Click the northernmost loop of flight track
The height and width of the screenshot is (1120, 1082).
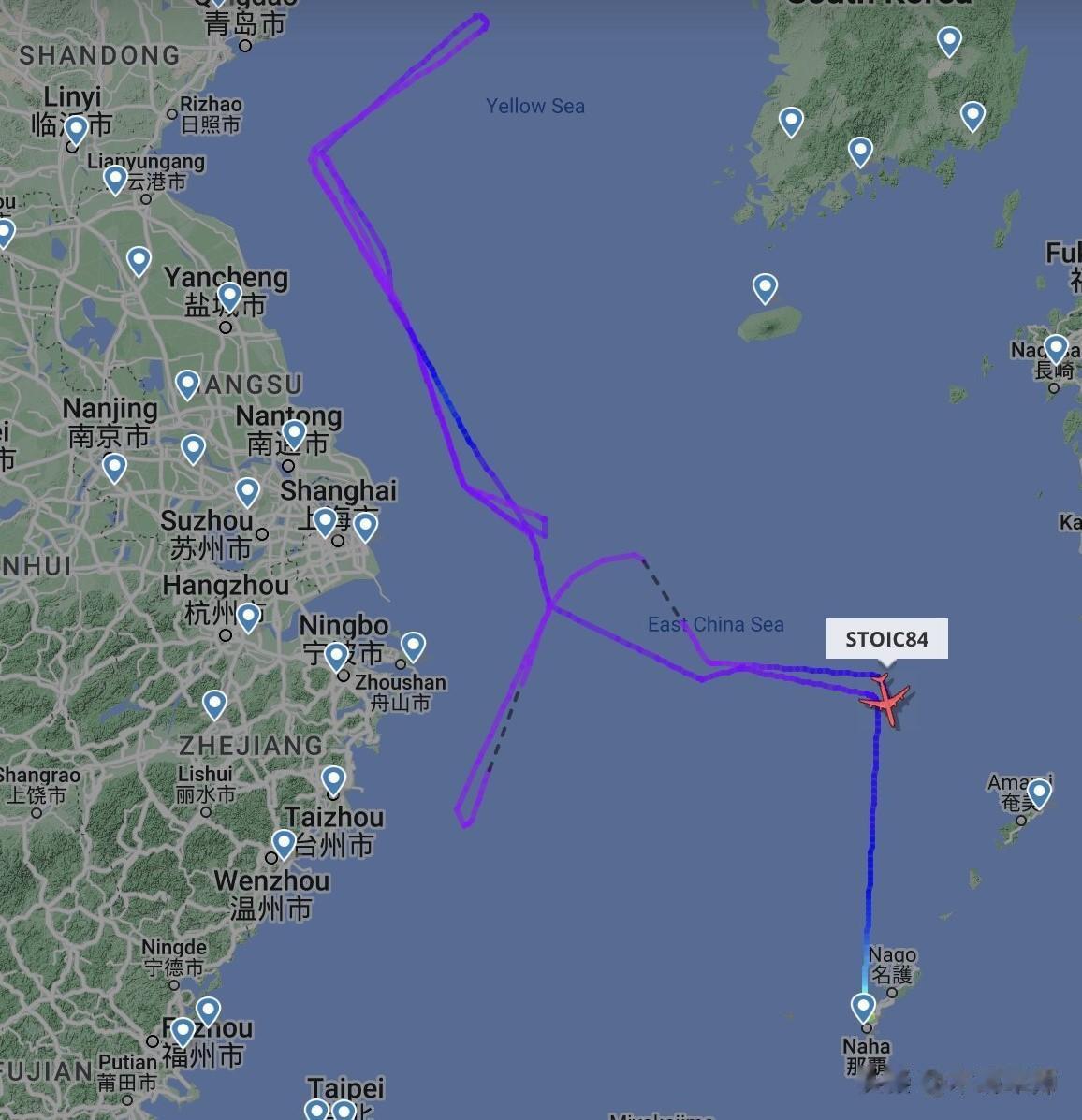coord(474,25)
